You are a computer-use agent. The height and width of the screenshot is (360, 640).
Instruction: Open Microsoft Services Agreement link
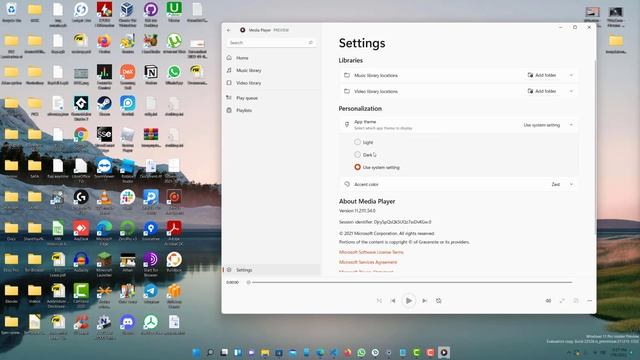pos(368,262)
